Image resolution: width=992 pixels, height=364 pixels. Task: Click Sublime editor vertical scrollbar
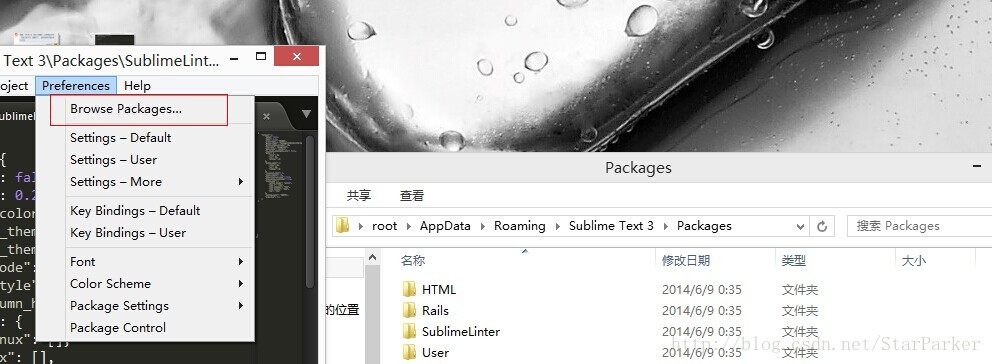pos(310,212)
